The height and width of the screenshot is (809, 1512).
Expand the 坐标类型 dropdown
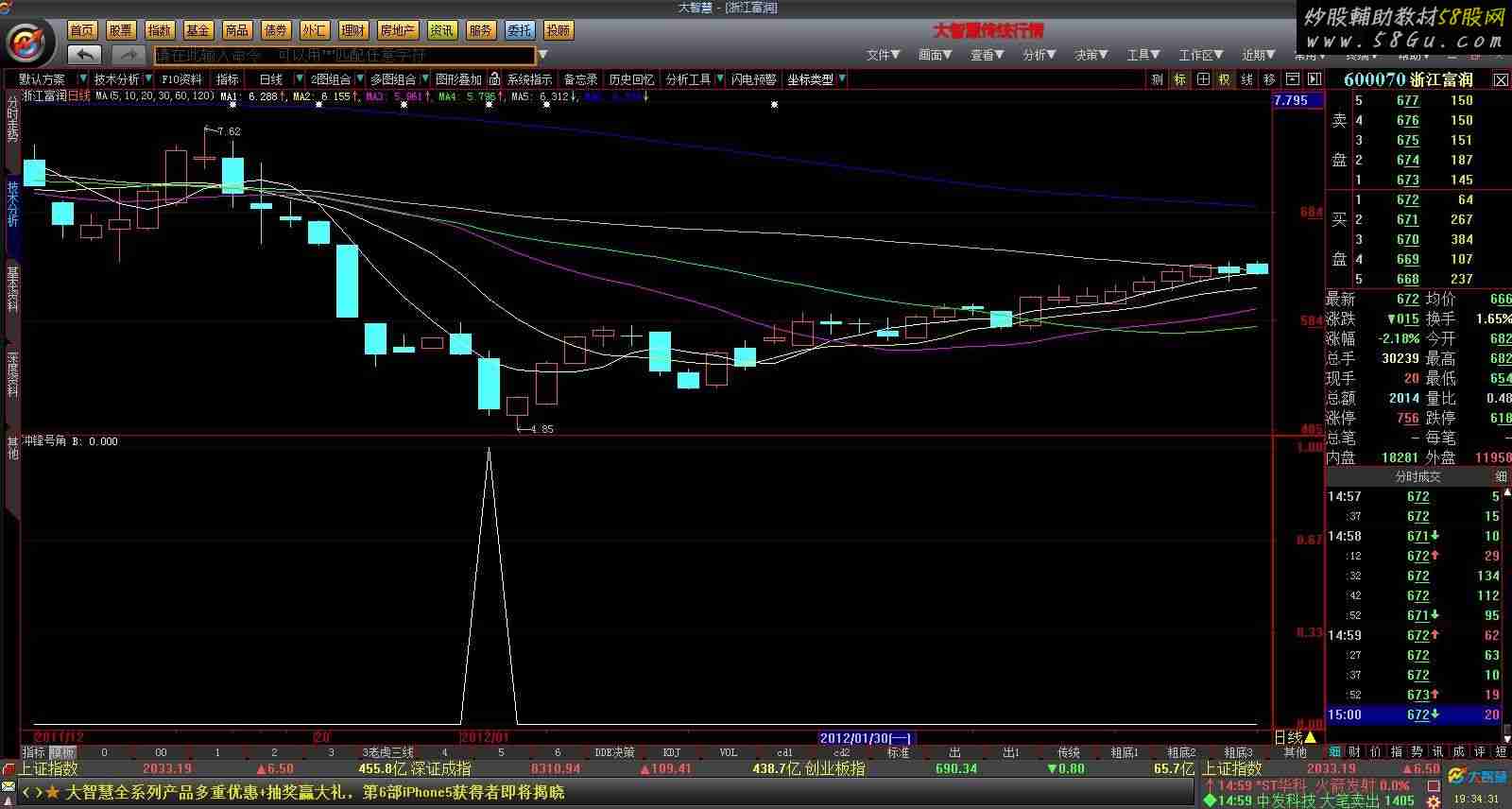pyautogui.click(x=842, y=79)
